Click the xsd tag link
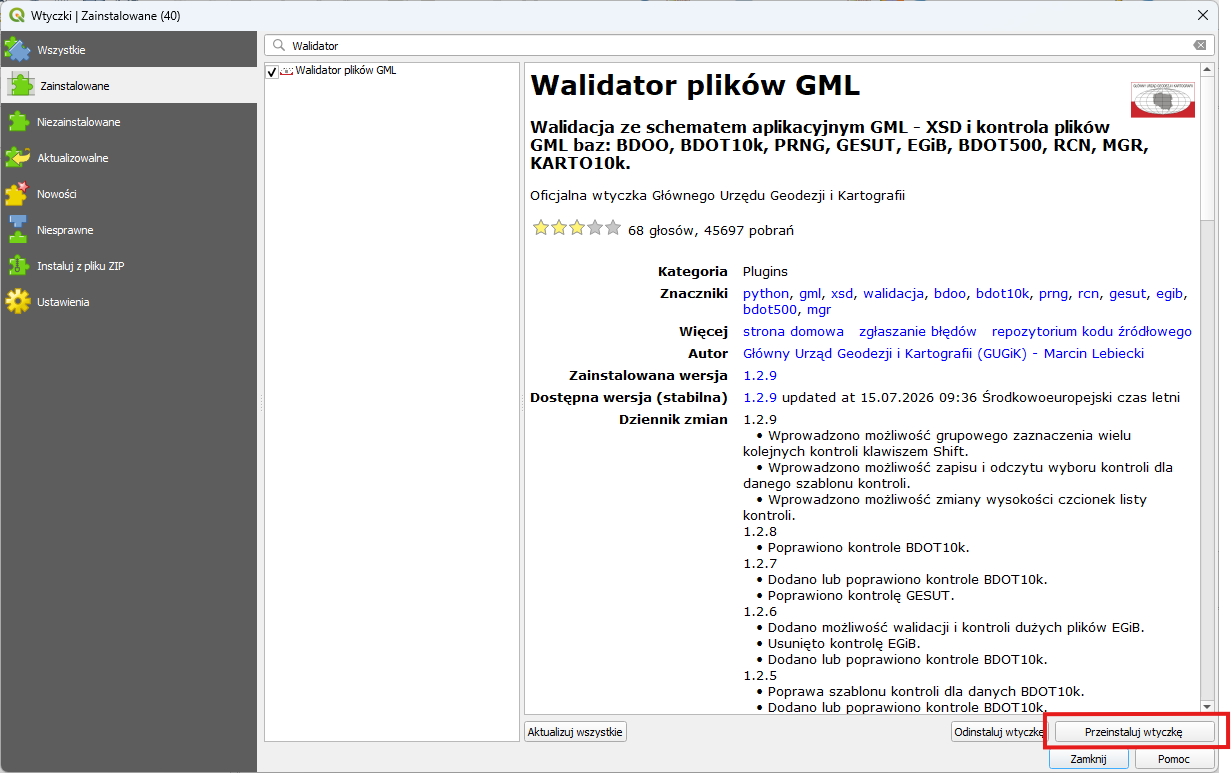The width and height of the screenshot is (1231, 773). [841, 293]
